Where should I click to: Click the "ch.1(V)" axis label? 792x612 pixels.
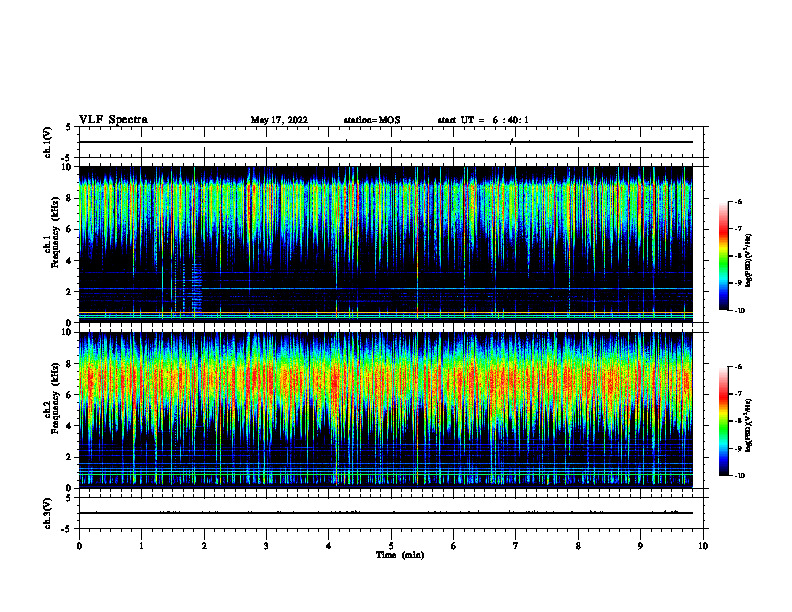[x=47, y=142]
